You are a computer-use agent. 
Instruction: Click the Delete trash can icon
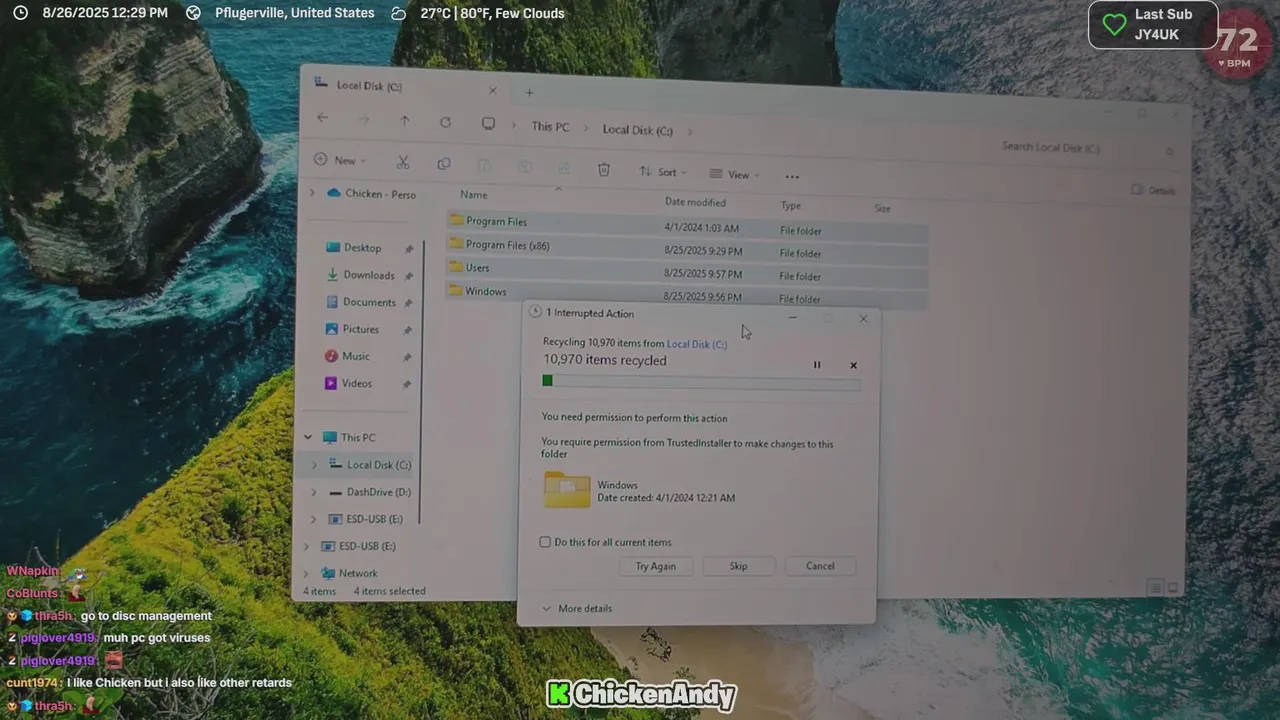pyautogui.click(x=604, y=170)
